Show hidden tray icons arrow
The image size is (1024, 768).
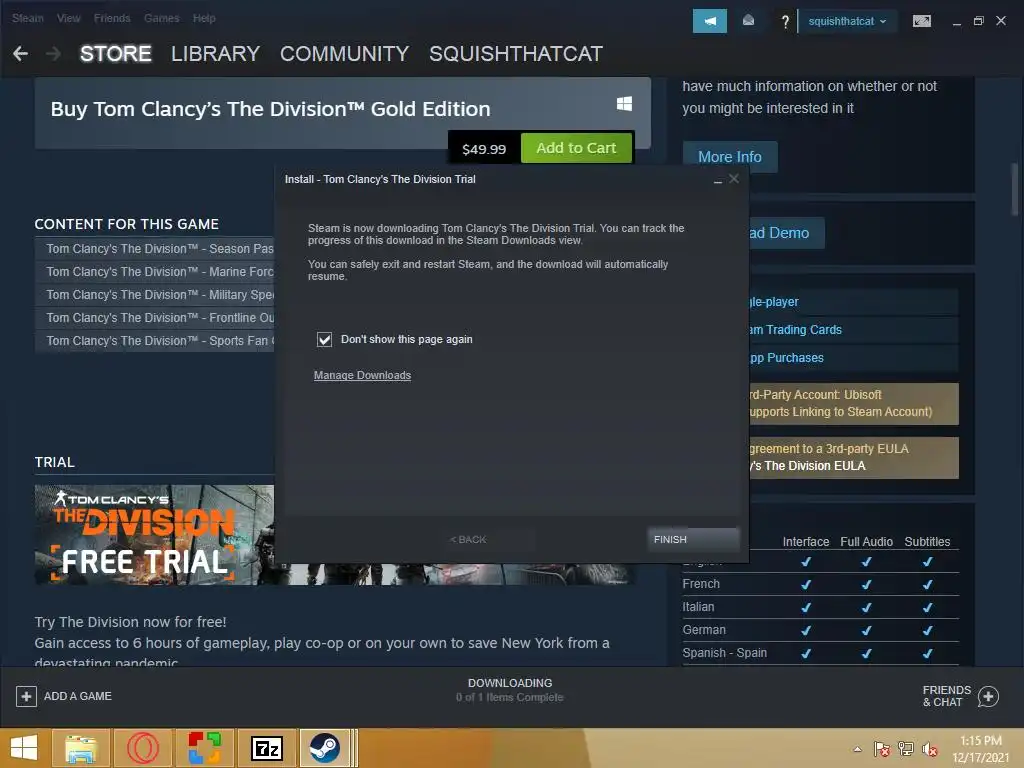click(857, 749)
